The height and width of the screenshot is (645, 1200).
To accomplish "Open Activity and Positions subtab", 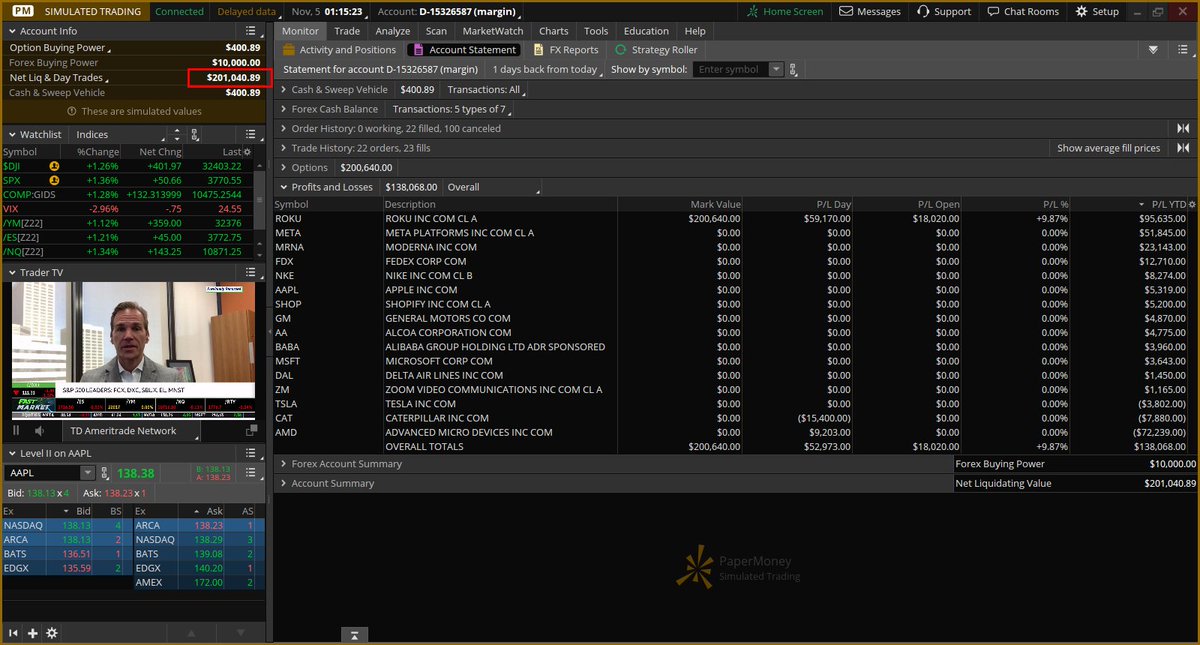I will click(x=339, y=49).
